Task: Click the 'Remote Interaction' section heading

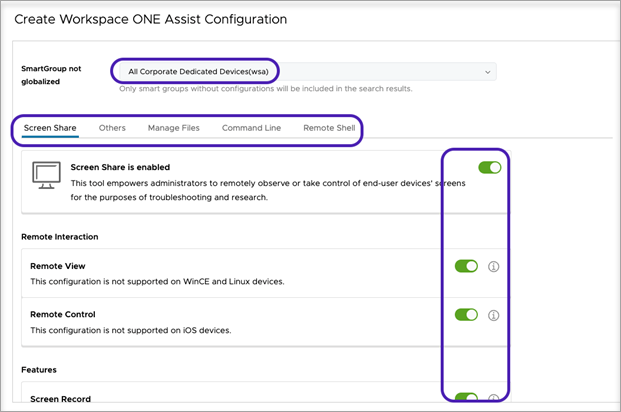Action: click(x=60, y=237)
